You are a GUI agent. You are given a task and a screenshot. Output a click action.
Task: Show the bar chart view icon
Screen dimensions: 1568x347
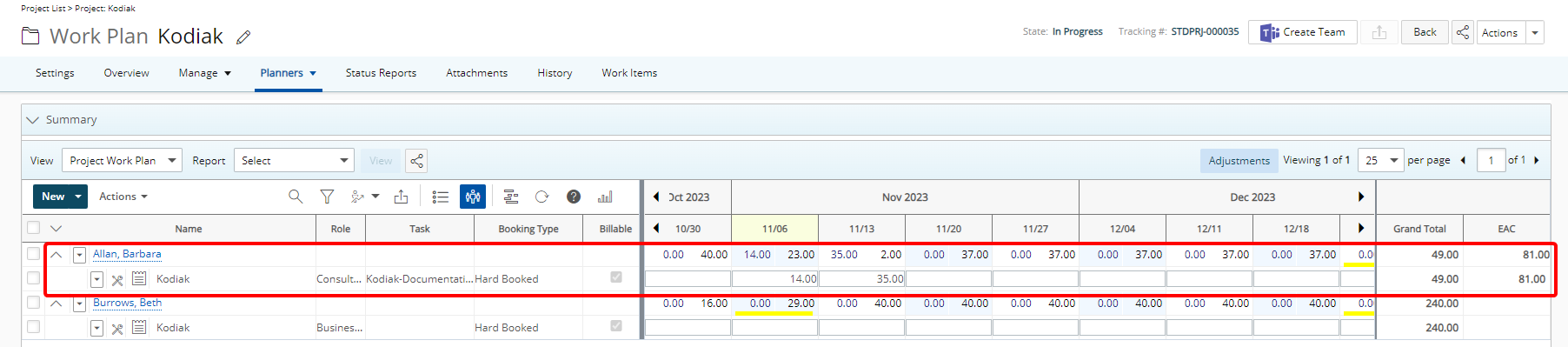[x=605, y=197]
